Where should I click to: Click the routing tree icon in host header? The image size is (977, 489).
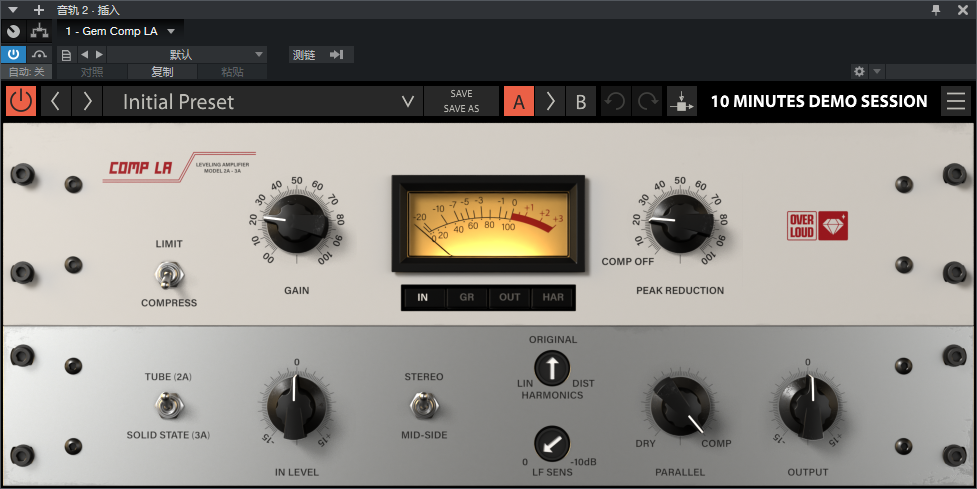point(40,31)
